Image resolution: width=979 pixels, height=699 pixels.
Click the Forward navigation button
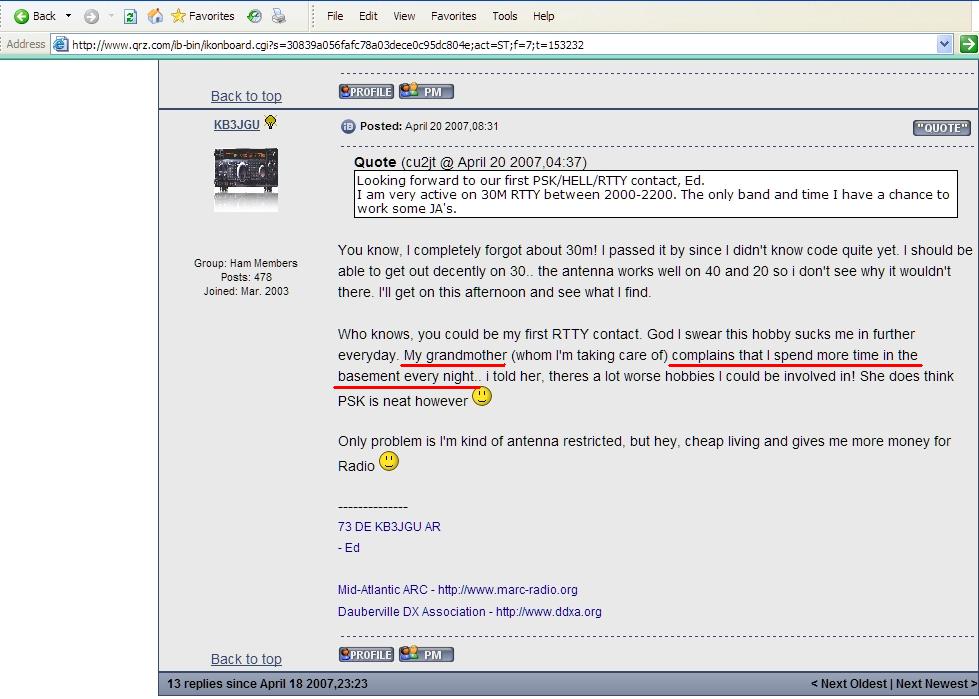coord(91,17)
